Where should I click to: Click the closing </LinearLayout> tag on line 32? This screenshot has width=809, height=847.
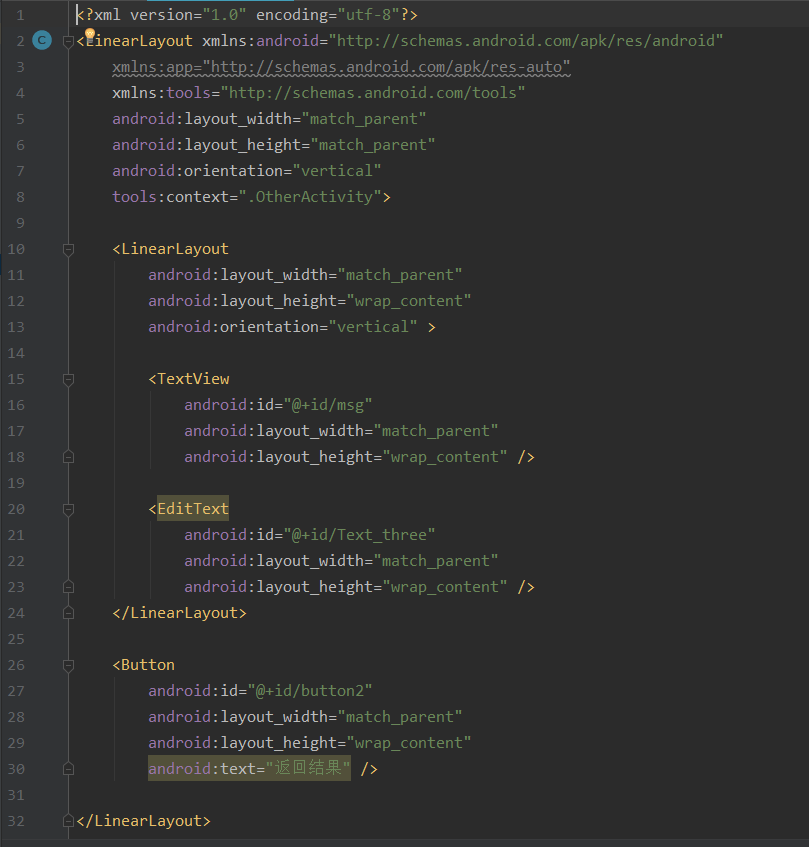click(144, 821)
